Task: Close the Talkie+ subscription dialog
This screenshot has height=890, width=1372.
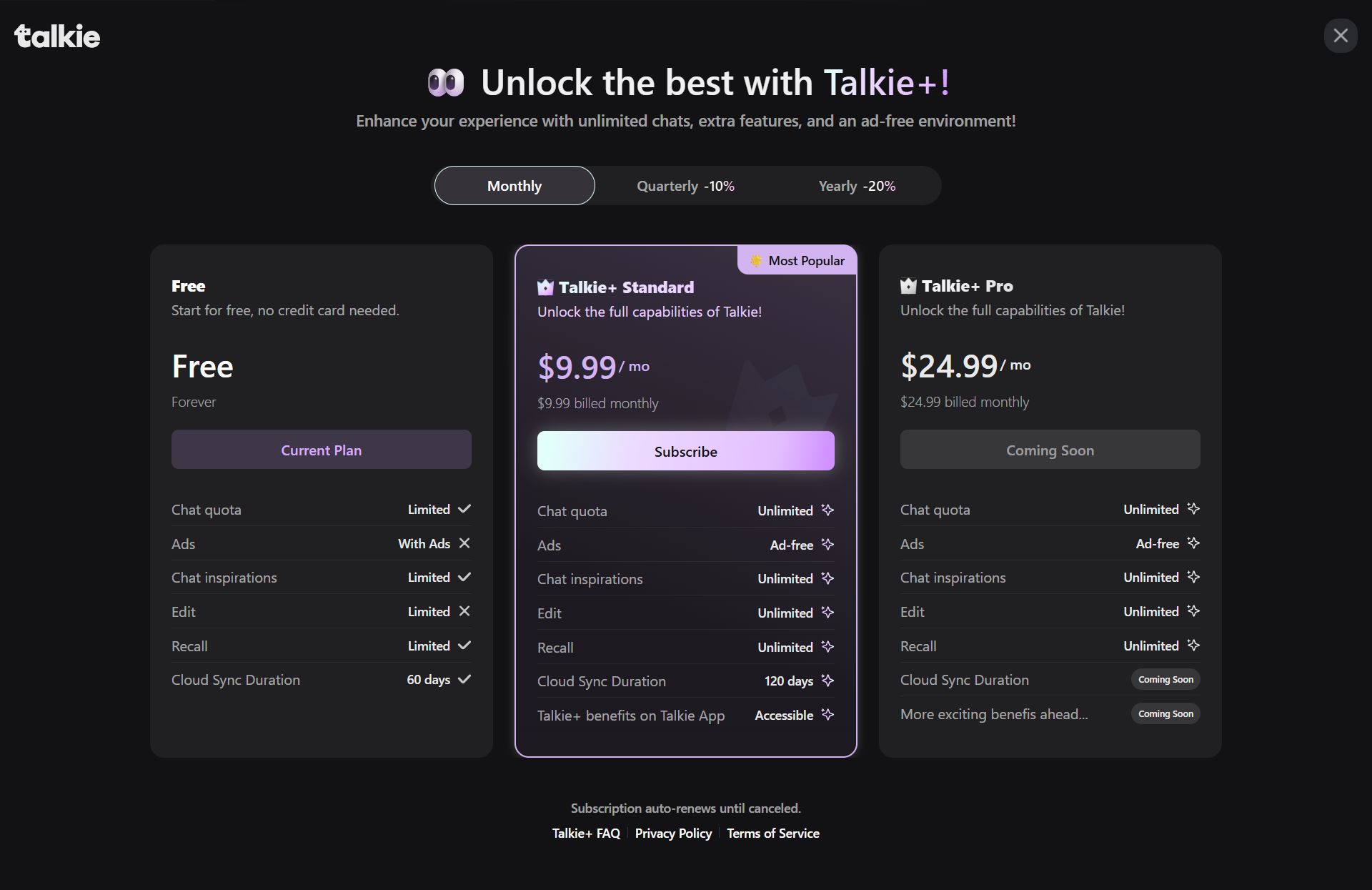Action: click(x=1341, y=36)
